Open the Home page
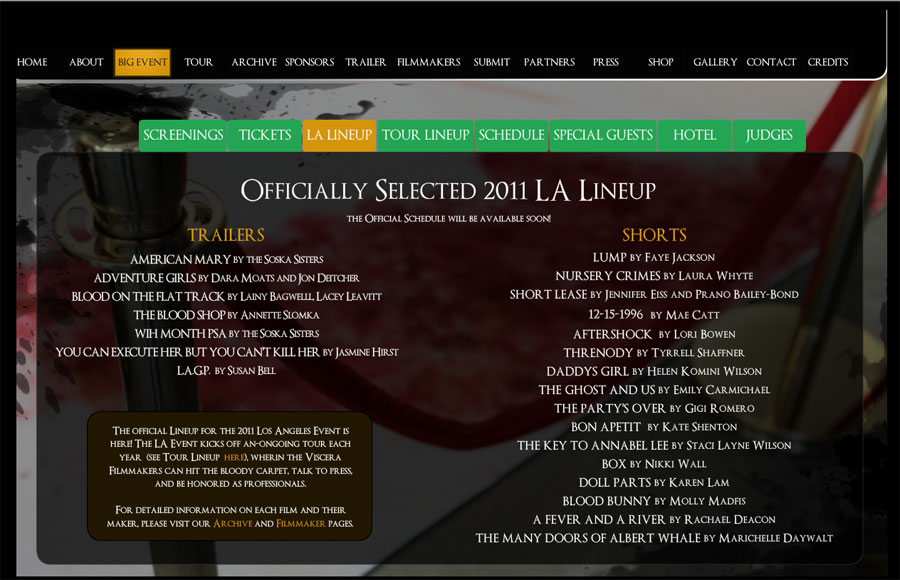Image resolution: width=900 pixels, height=580 pixels. point(32,62)
